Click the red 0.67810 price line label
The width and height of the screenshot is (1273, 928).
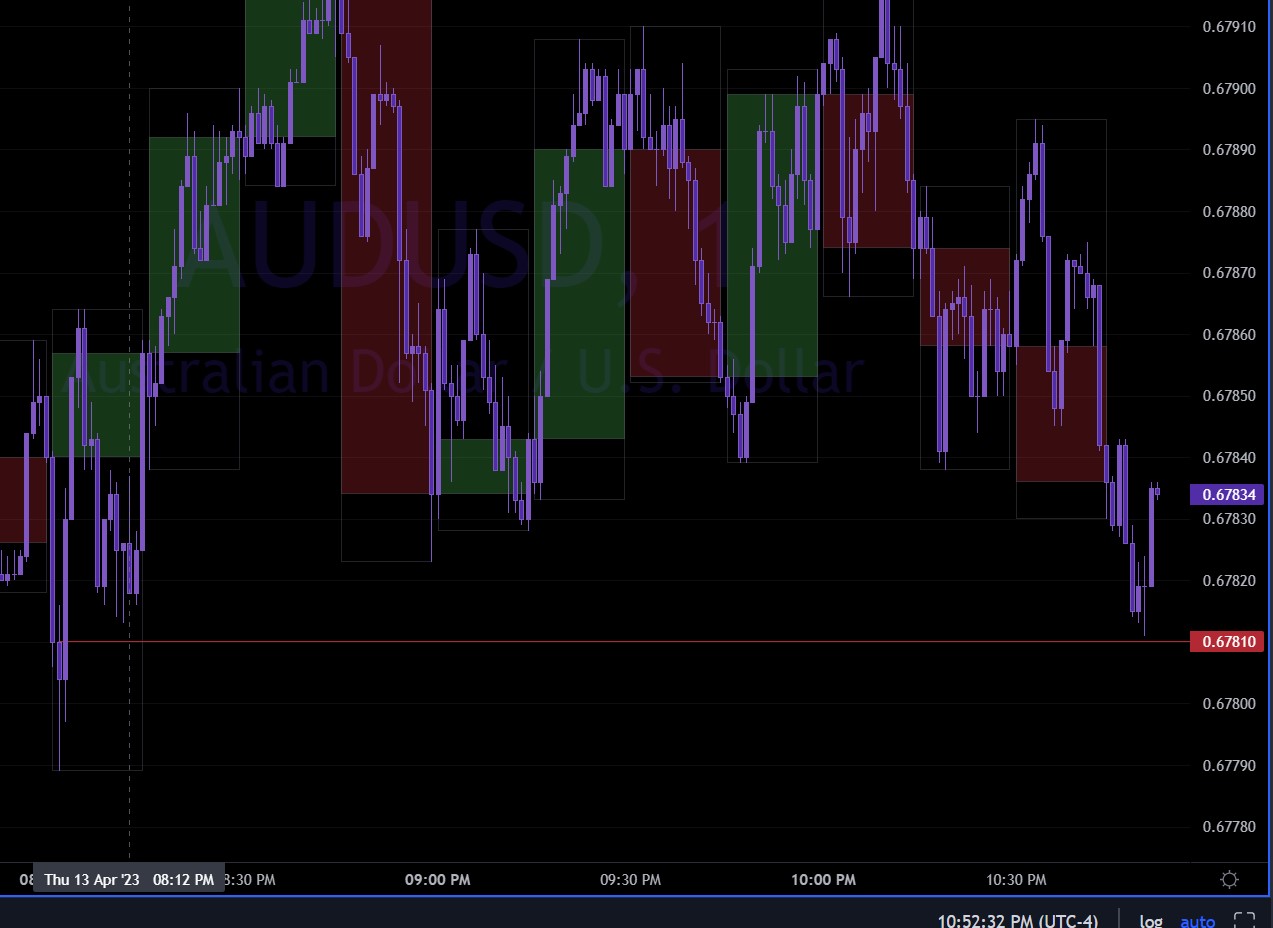[x=1228, y=641]
